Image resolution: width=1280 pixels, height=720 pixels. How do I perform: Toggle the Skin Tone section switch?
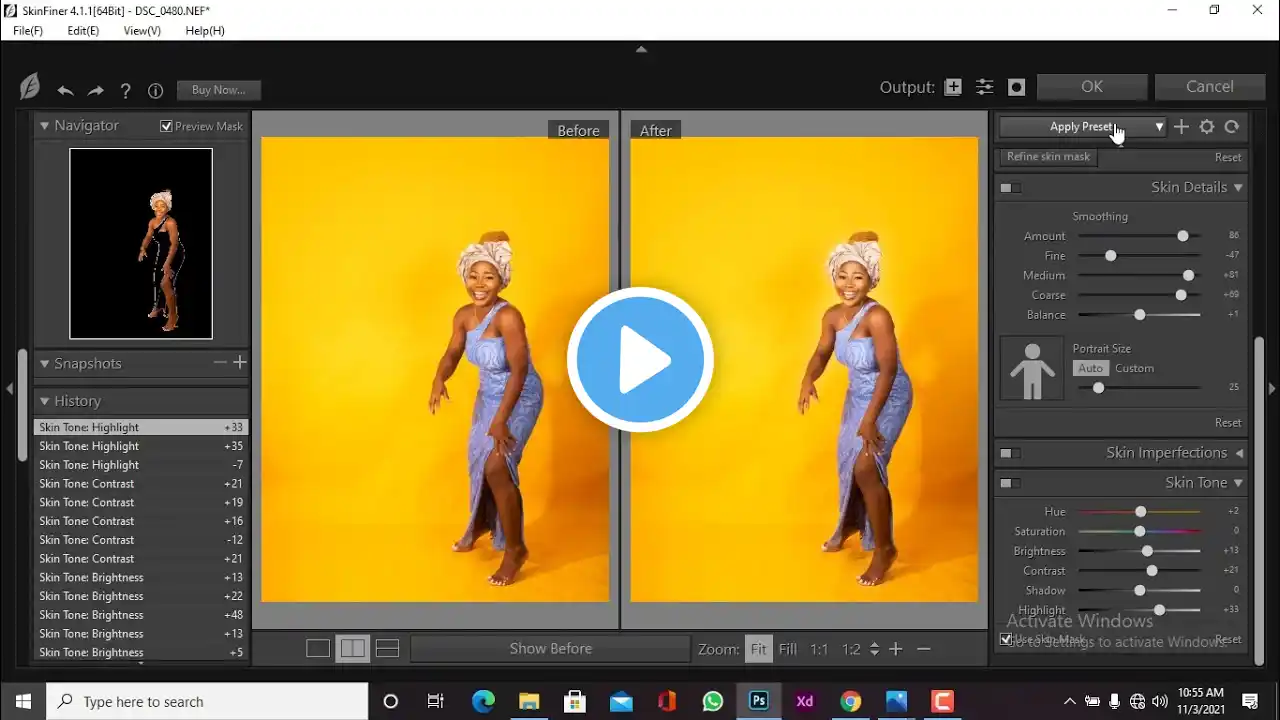(1011, 484)
